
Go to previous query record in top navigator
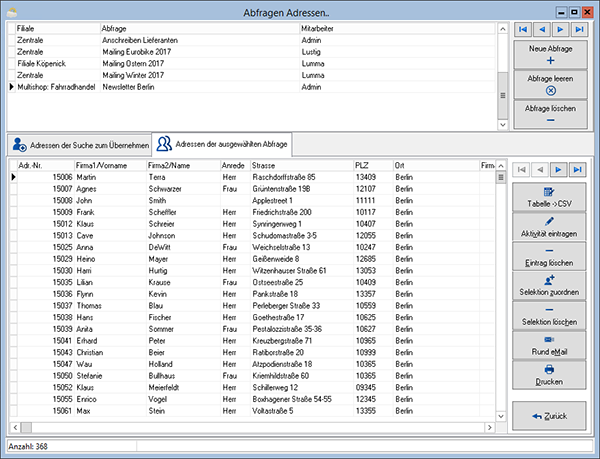tap(542, 29)
